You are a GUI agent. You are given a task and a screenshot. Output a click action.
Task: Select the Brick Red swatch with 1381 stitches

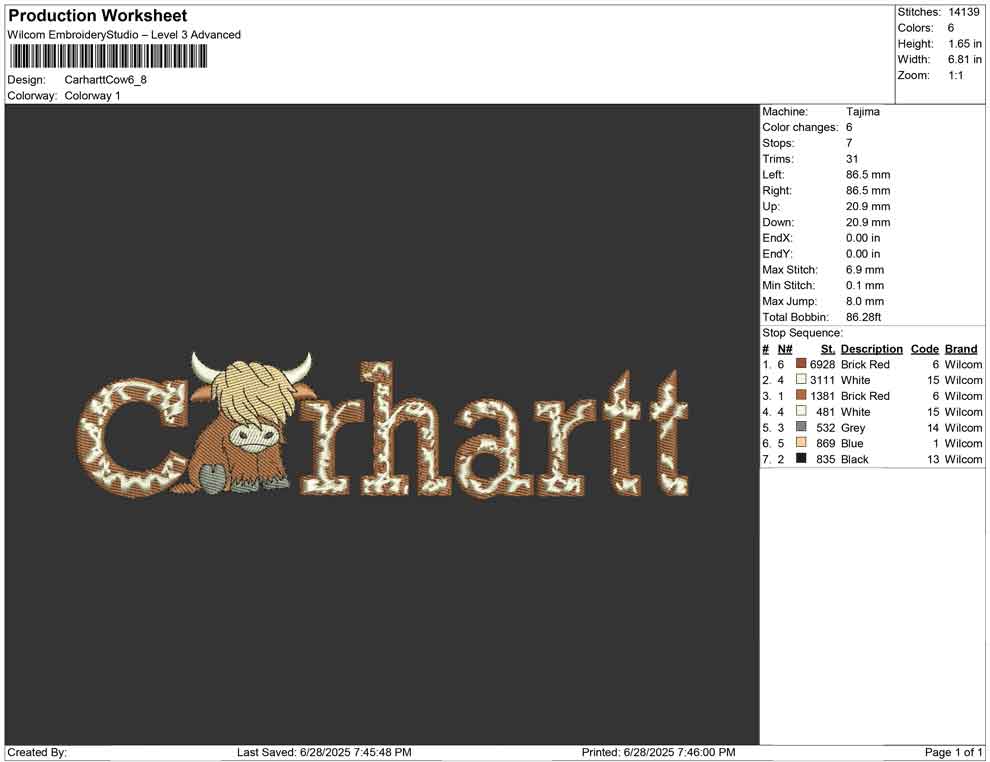pyautogui.click(x=801, y=395)
